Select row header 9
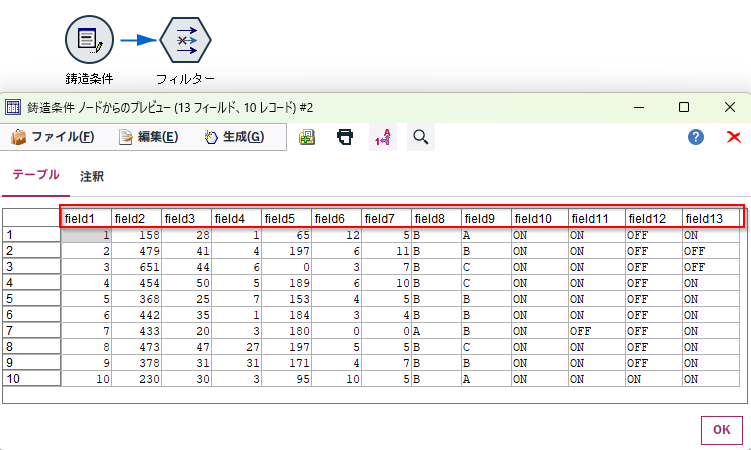751x450 pixels. click(x=32, y=362)
